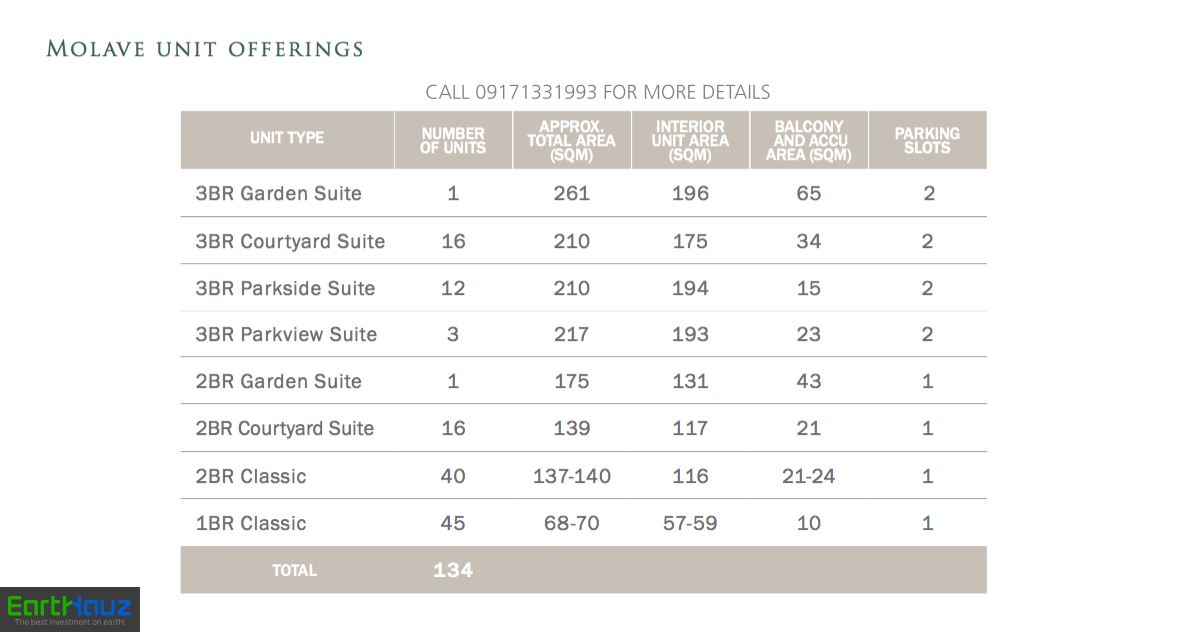
Task: Select the 2BR Garden Suite row label
Action: click(x=279, y=382)
